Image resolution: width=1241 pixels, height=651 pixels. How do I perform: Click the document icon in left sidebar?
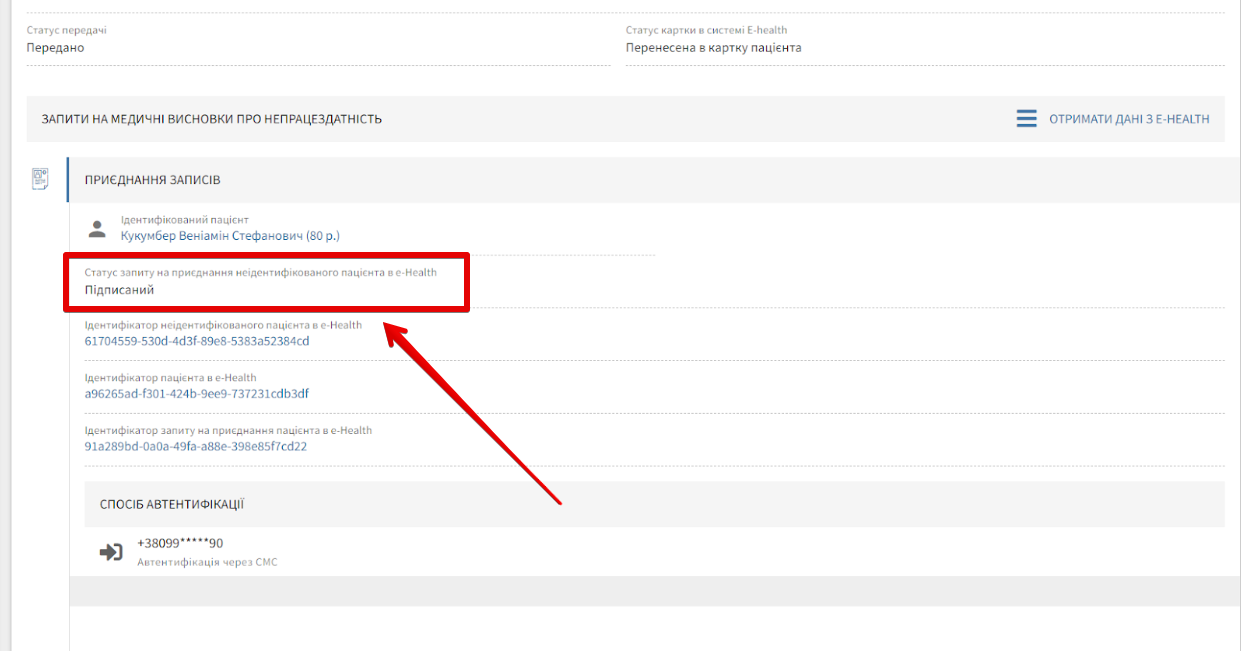pyautogui.click(x=40, y=179)
